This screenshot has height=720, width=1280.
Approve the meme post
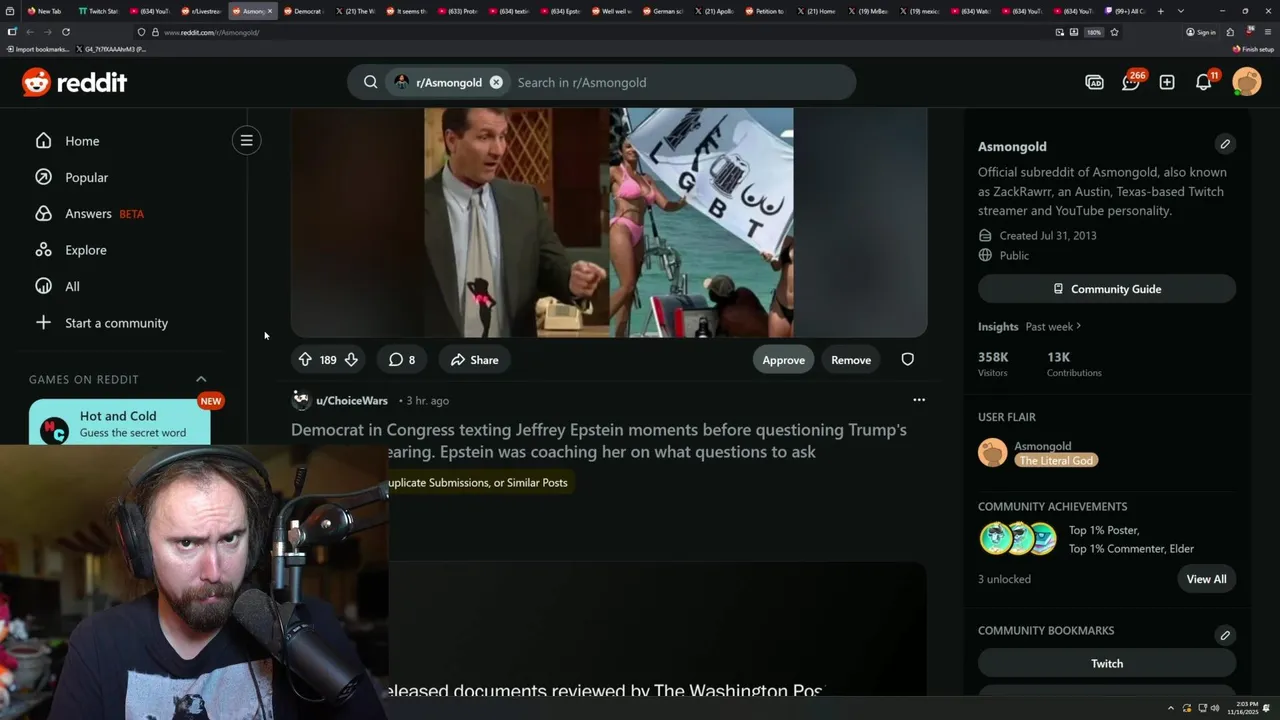click(x=783, y=360)
